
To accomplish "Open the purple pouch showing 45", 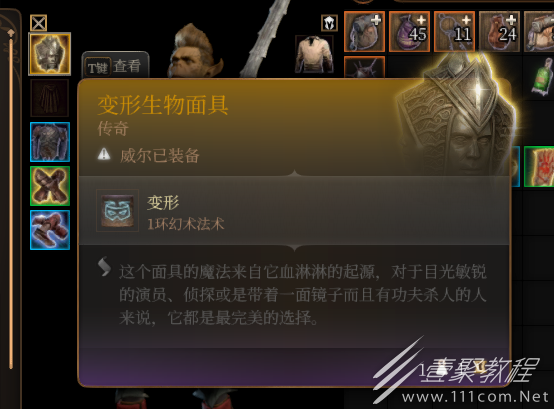I will tap(409, 31).
